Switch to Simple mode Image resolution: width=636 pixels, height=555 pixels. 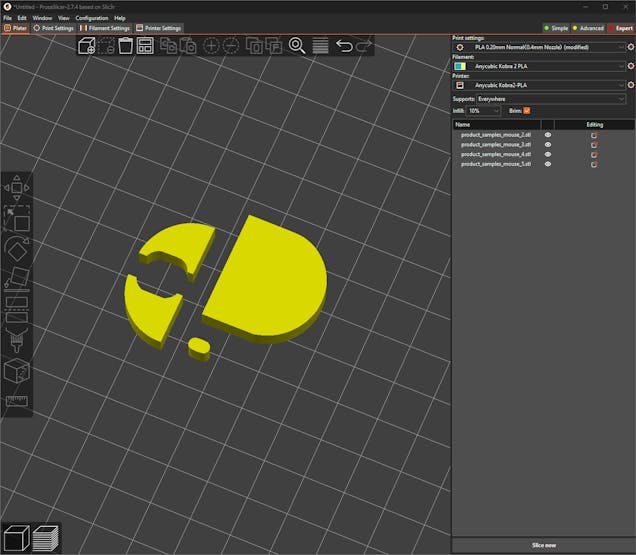pos(556,28)
